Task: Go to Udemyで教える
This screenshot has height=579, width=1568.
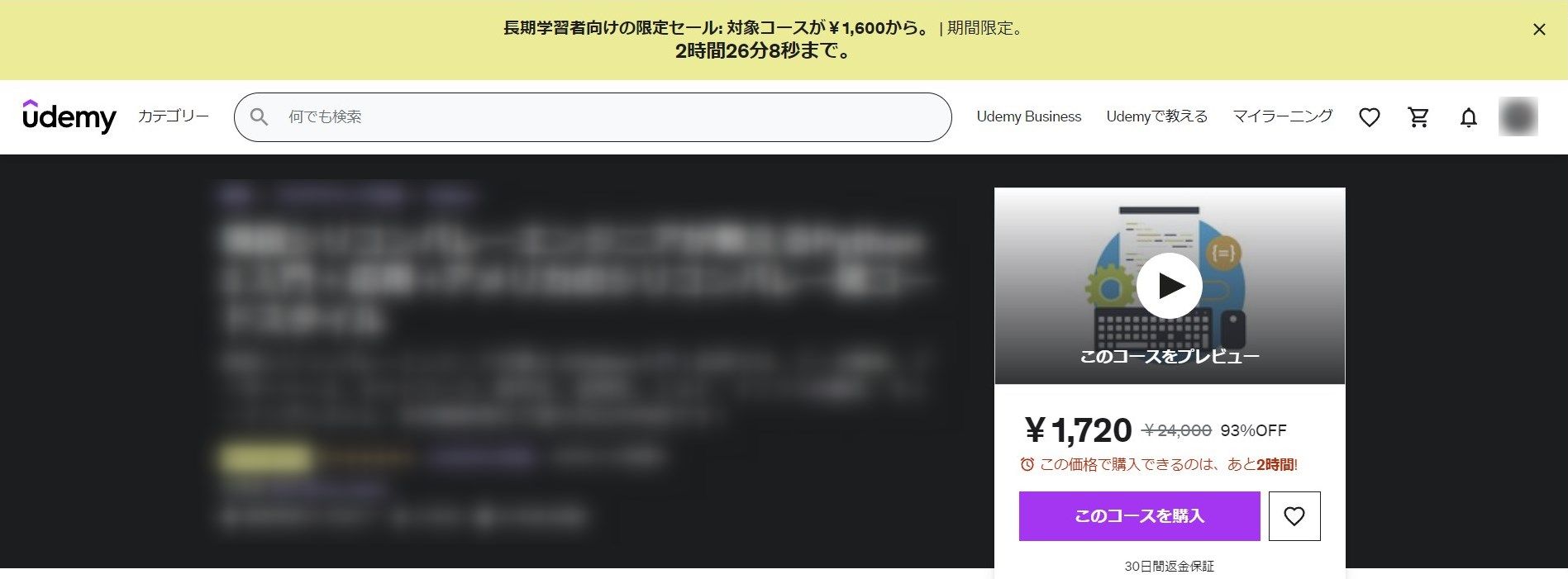Action: [x=1156, y=116]
